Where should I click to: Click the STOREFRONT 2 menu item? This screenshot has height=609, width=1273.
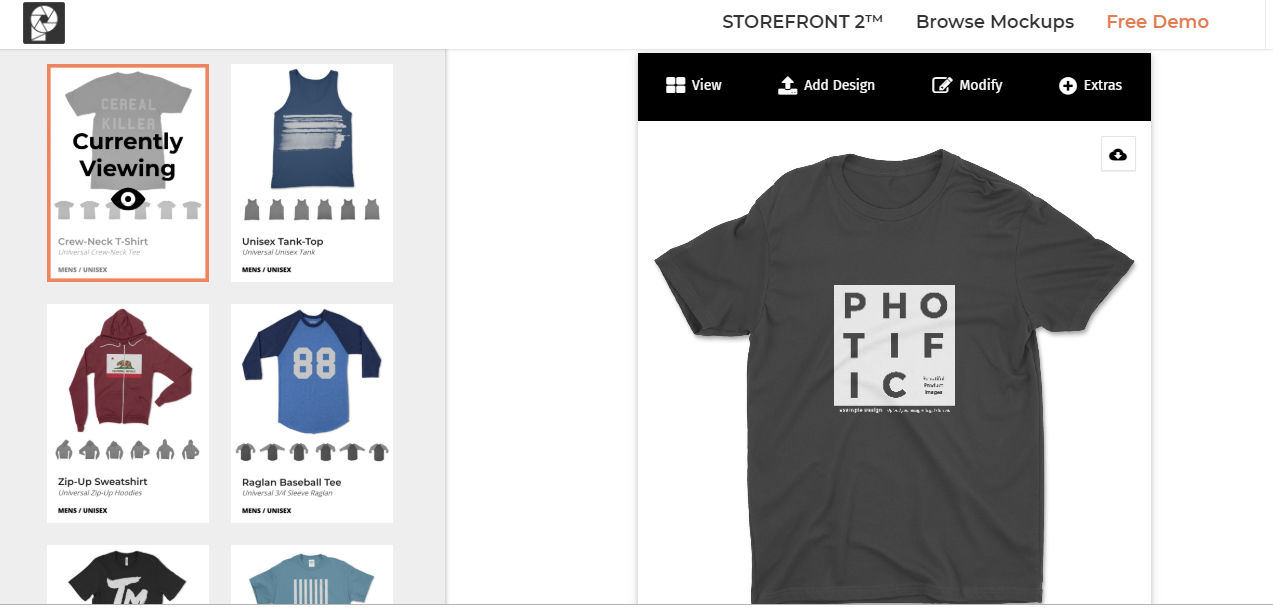tap(801, 21)
